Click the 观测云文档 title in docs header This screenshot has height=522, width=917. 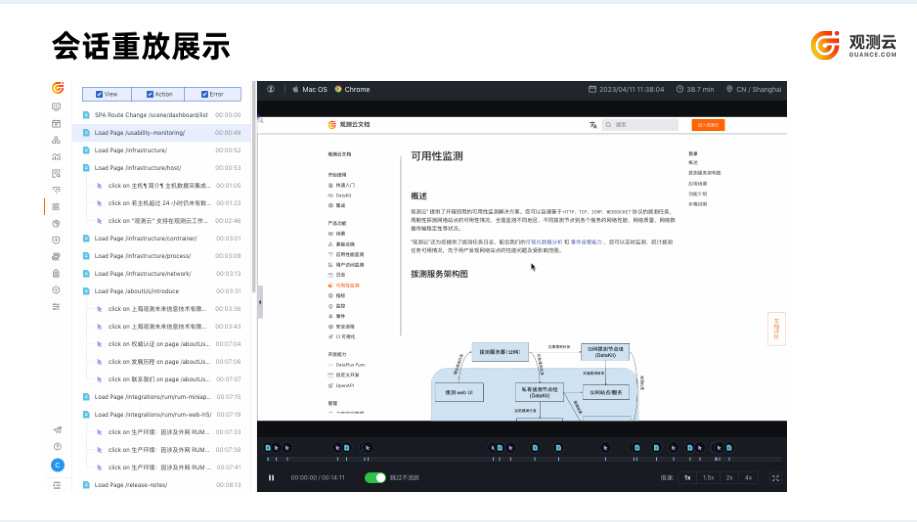[354, 125]
